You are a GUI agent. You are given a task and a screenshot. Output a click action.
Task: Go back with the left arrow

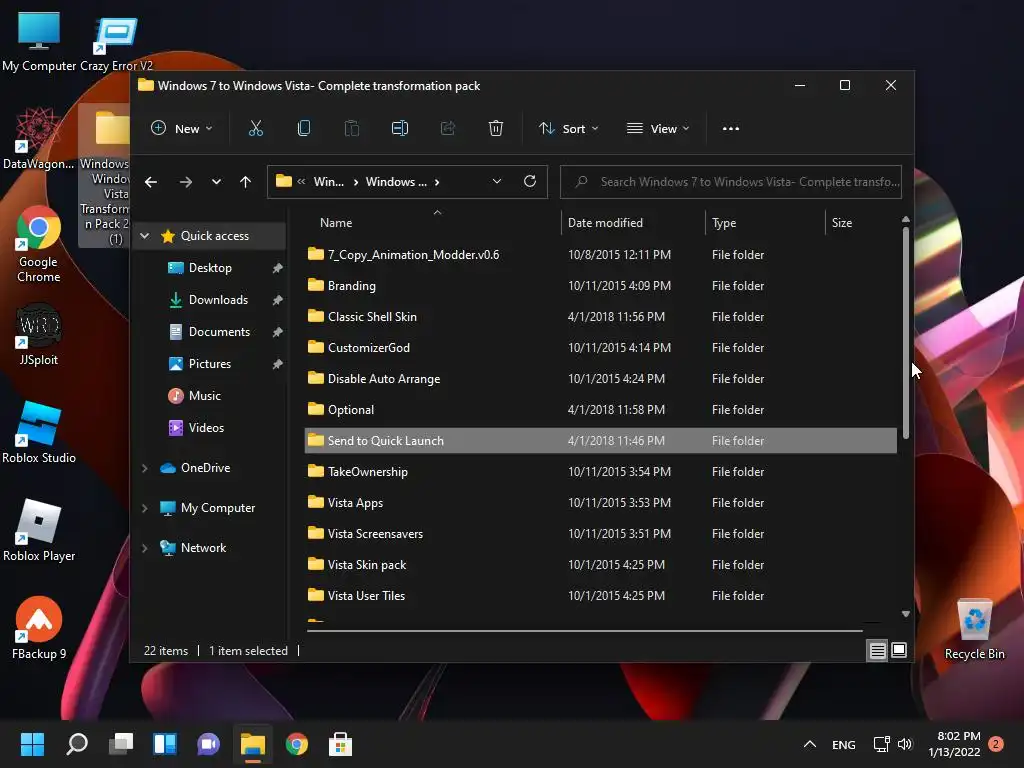pyautogui.click(x=151, y=182)
